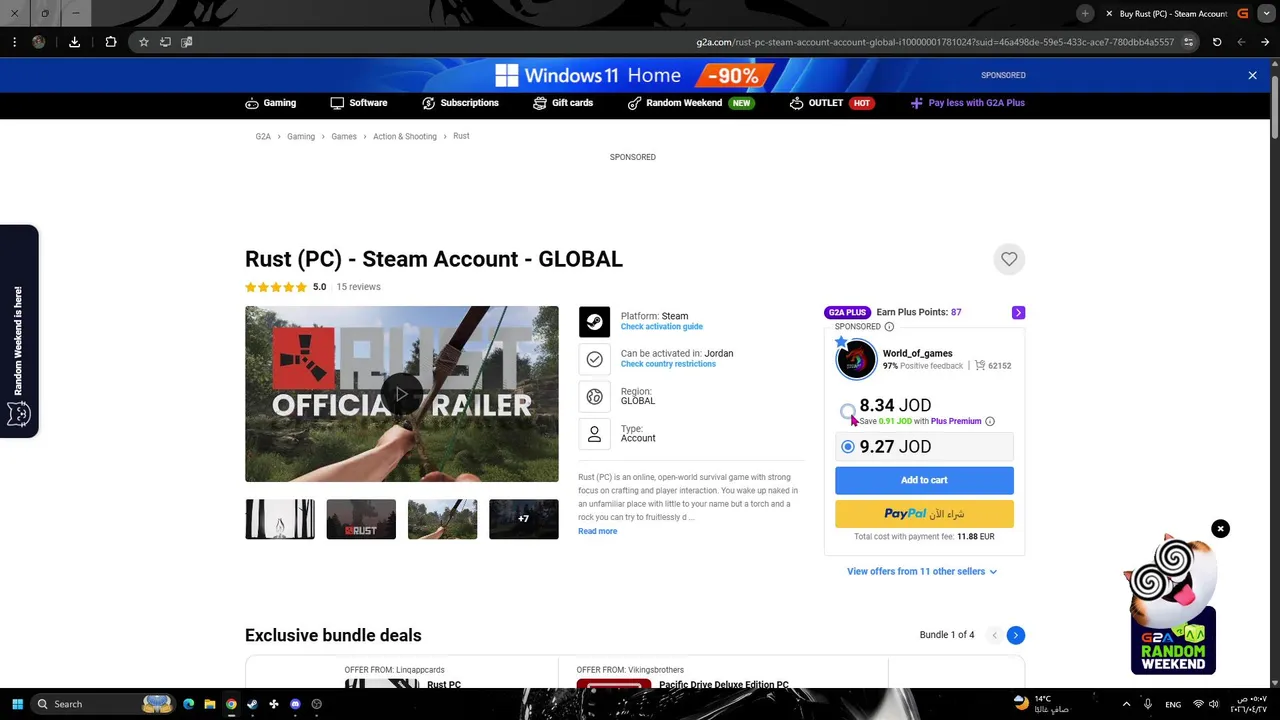Expand description with Read more

(x=597, y=531)
